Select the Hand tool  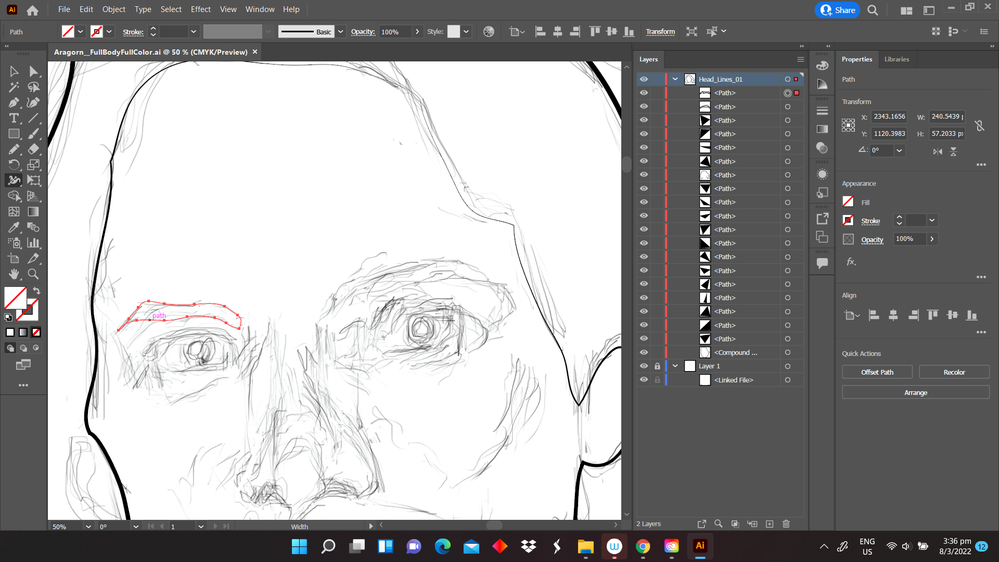14,274
